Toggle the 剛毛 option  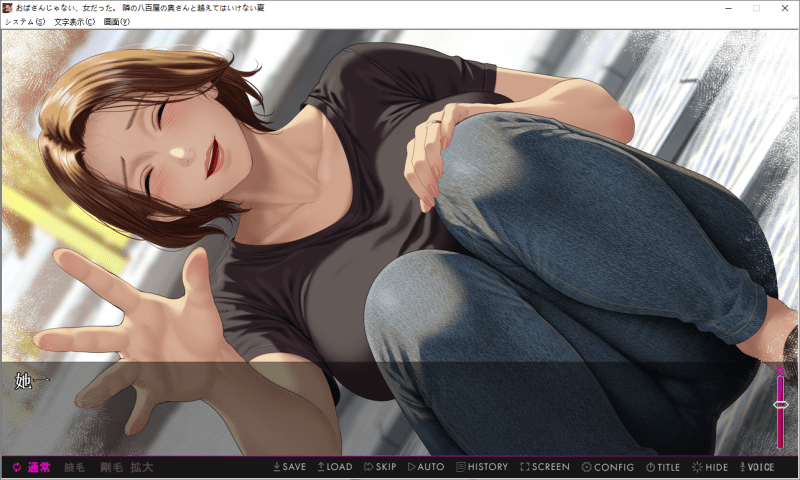click(x=111, y=467)
